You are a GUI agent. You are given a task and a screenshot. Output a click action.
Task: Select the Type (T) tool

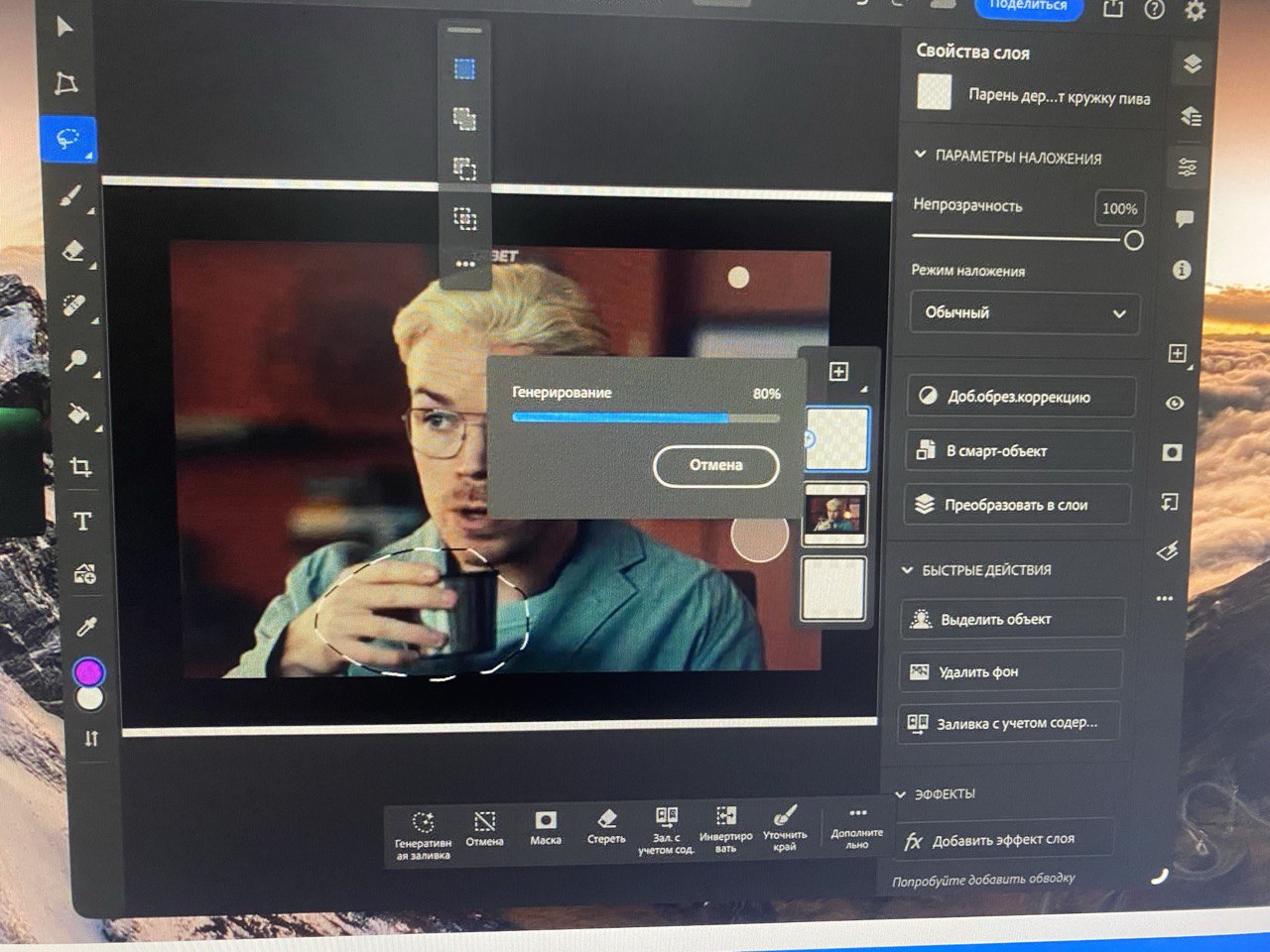82,522
